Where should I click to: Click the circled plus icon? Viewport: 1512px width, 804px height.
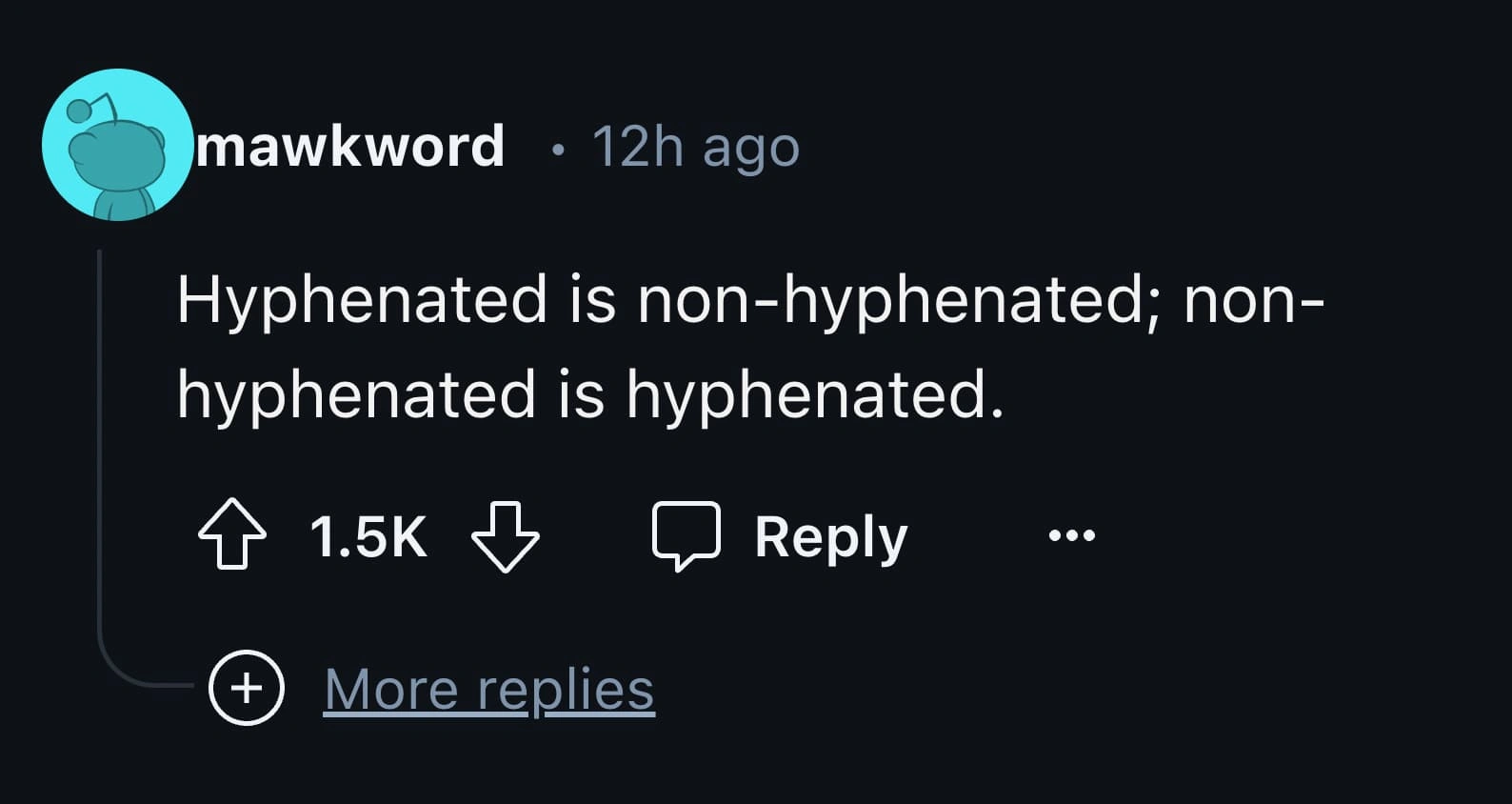click(x=247, y=688)
